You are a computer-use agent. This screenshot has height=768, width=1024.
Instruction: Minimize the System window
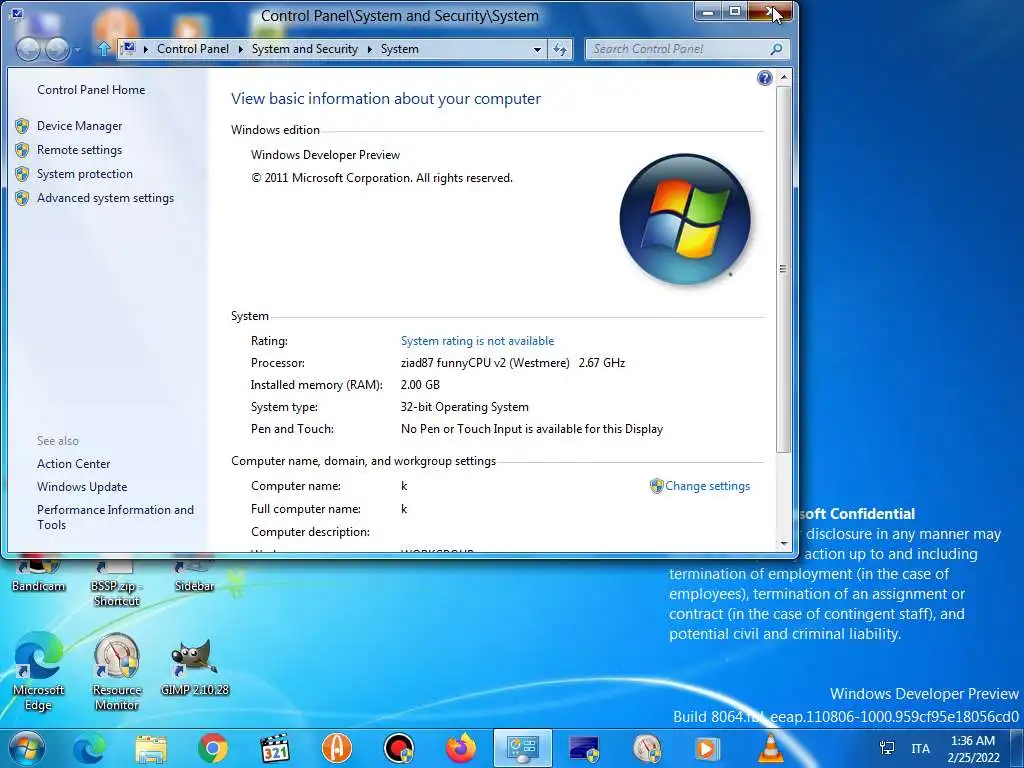707,11
